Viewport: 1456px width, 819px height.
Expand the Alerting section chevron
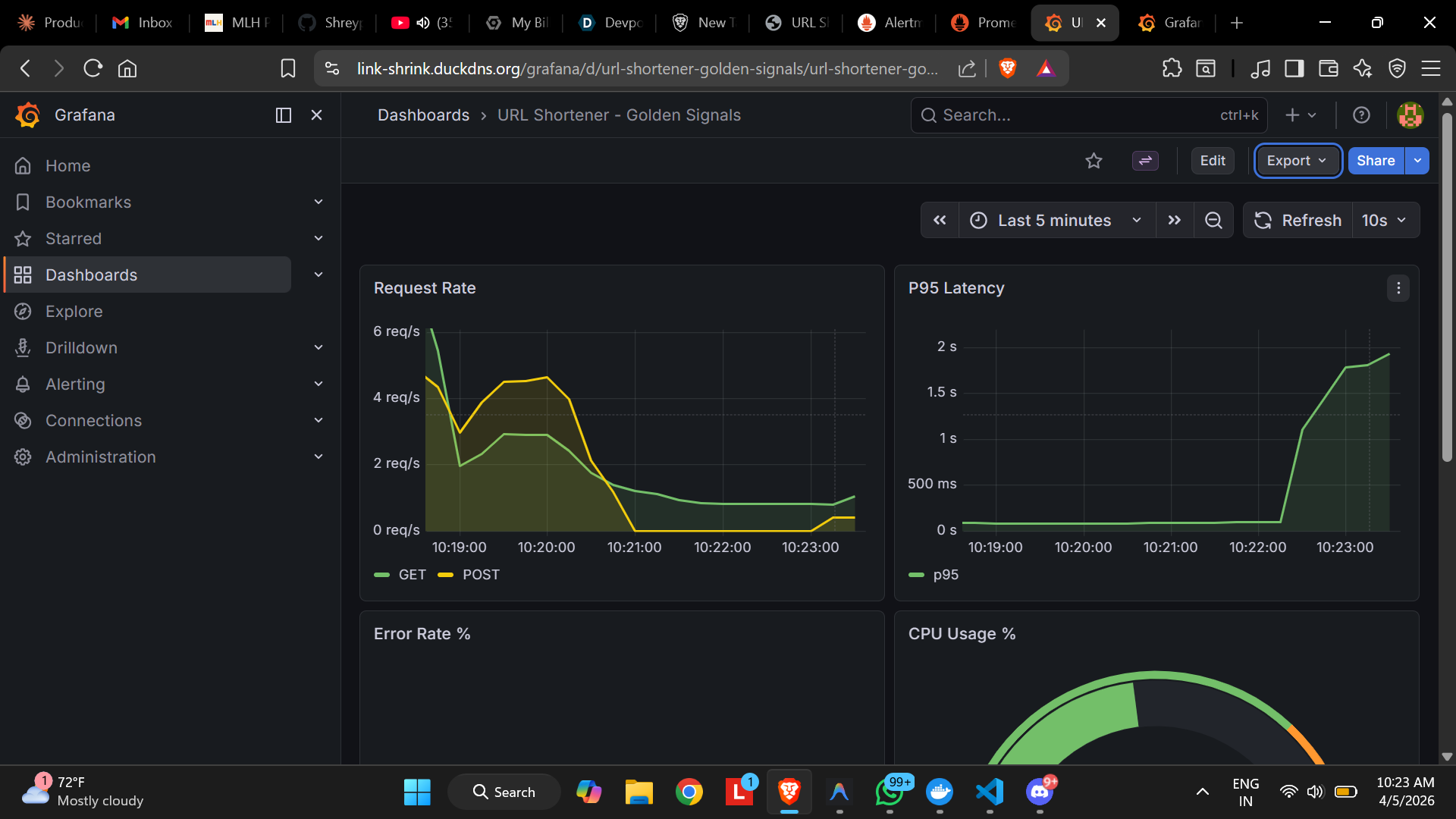click(x=318, y=384)
